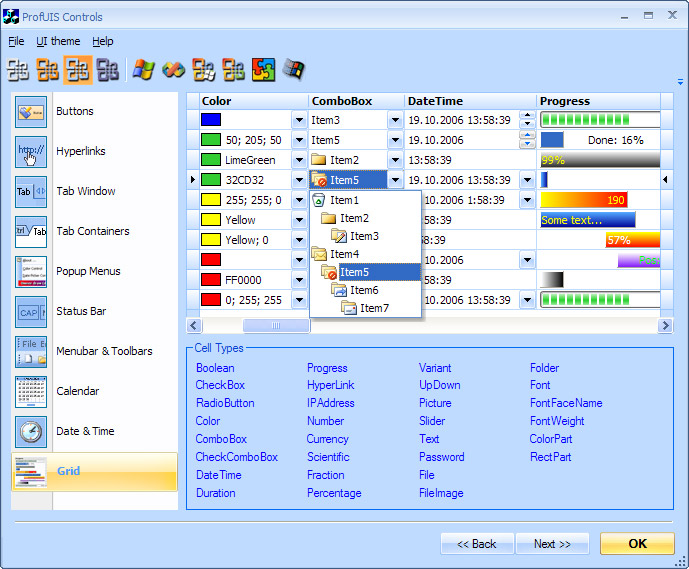
Task: Apply the colorful puzzle theme icon
Action: (x=264, y=70)
